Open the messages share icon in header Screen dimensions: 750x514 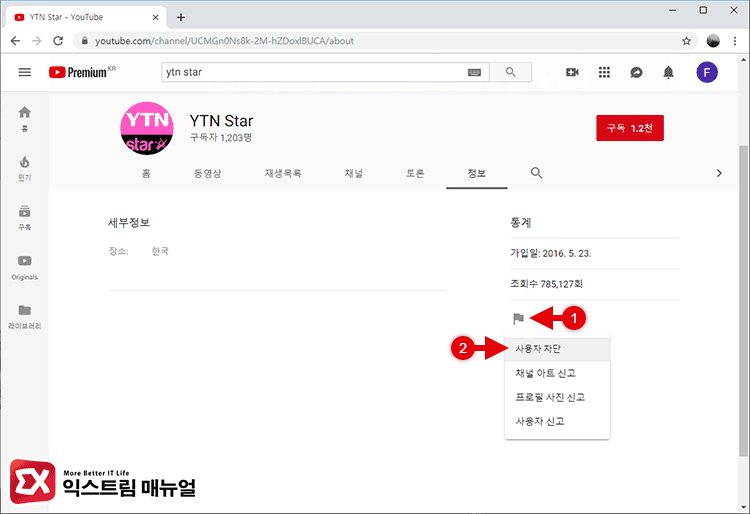click(636, 72)
